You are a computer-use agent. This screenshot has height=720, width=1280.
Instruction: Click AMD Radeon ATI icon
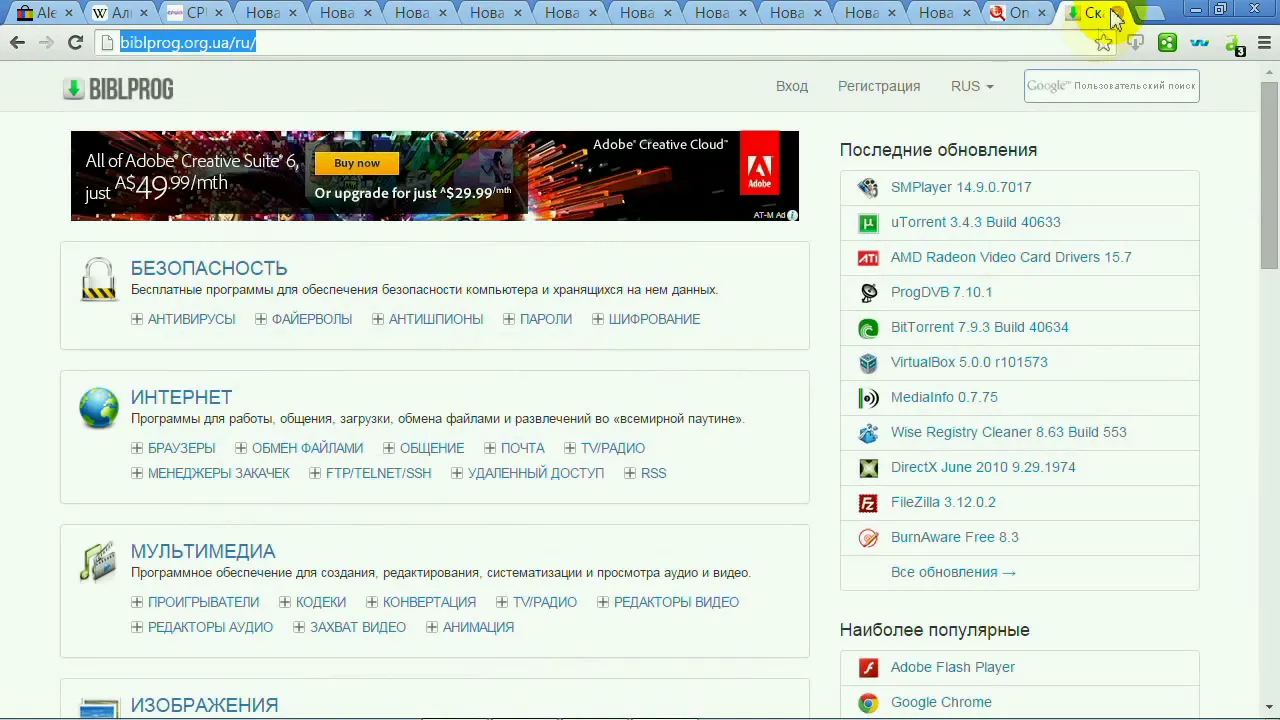point(868,257)
